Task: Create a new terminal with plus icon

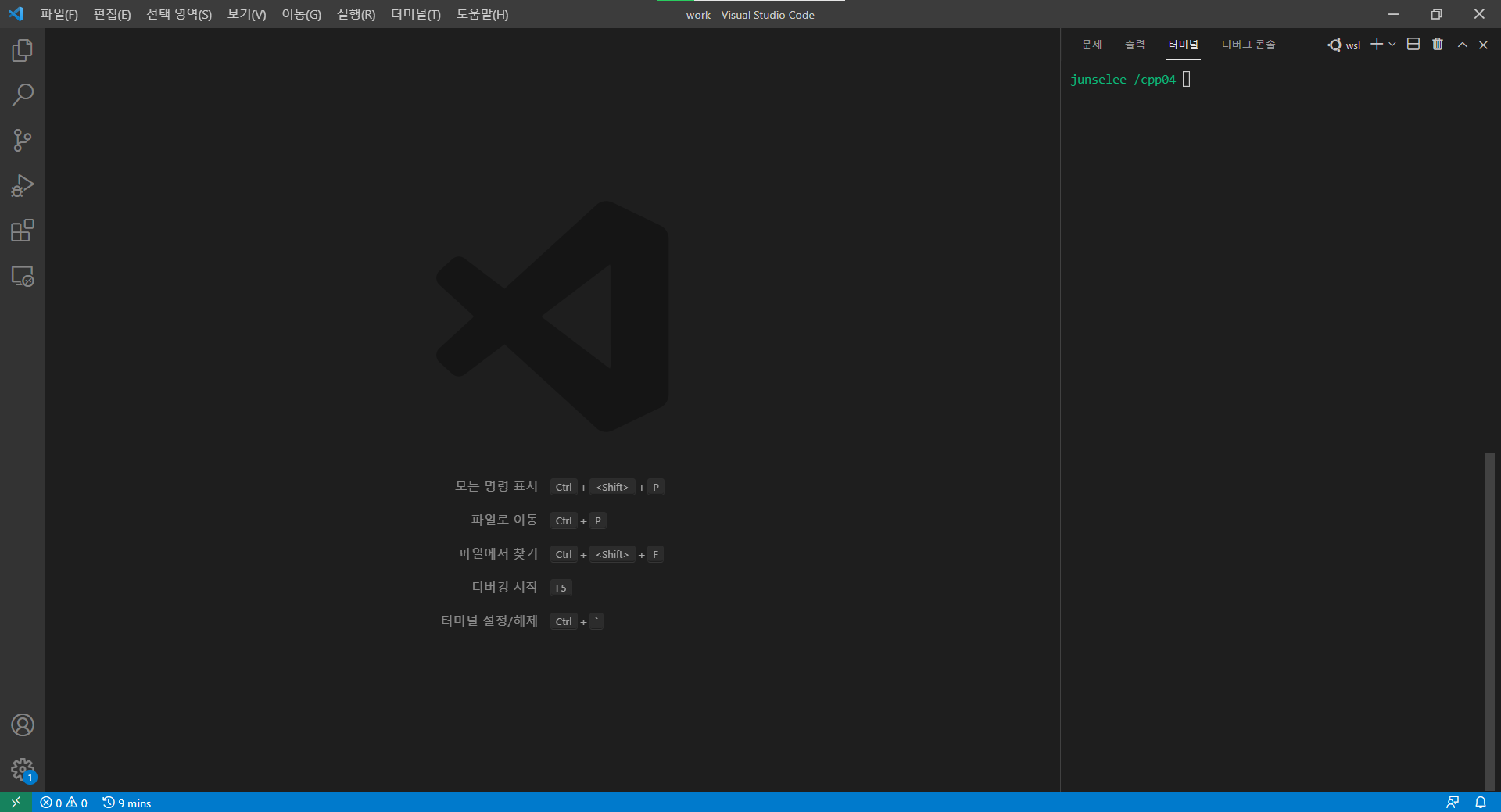Action: (x=1377, y=45)
